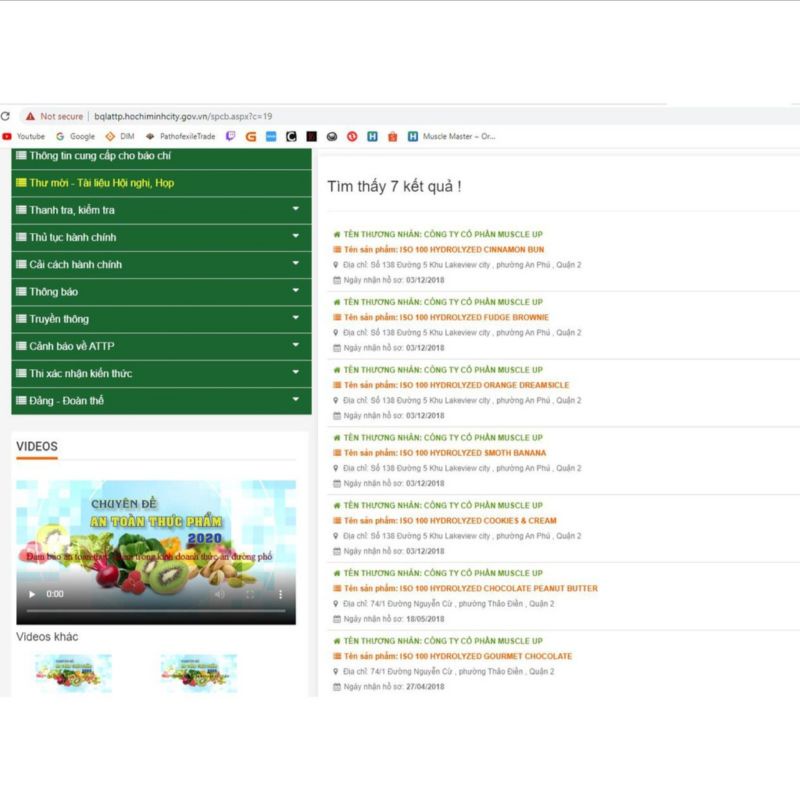Click the Not secure warning icon
Viewport: 800px width, 800px height.
point(31,116)
